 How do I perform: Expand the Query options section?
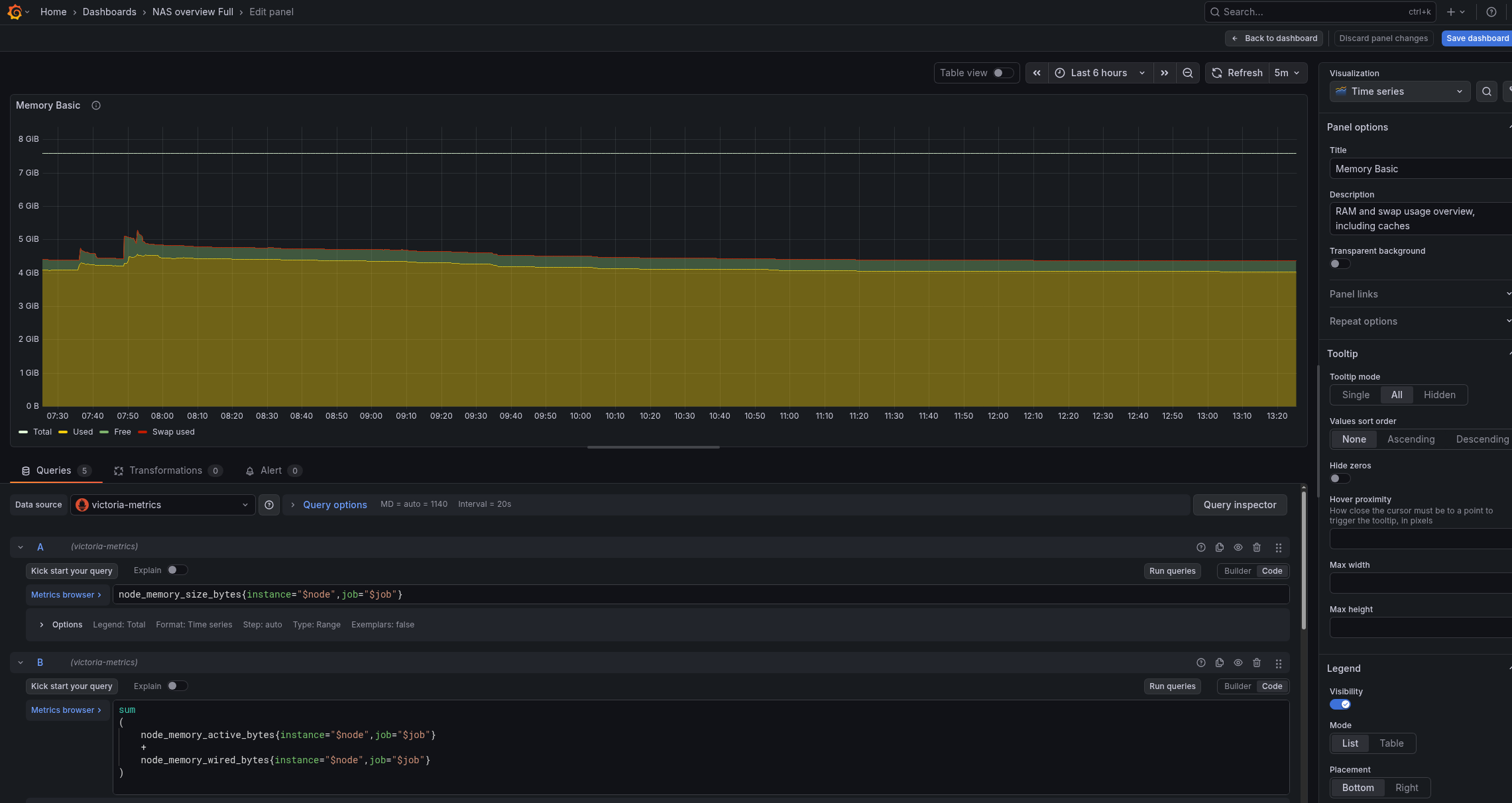(x=335, y=505)
